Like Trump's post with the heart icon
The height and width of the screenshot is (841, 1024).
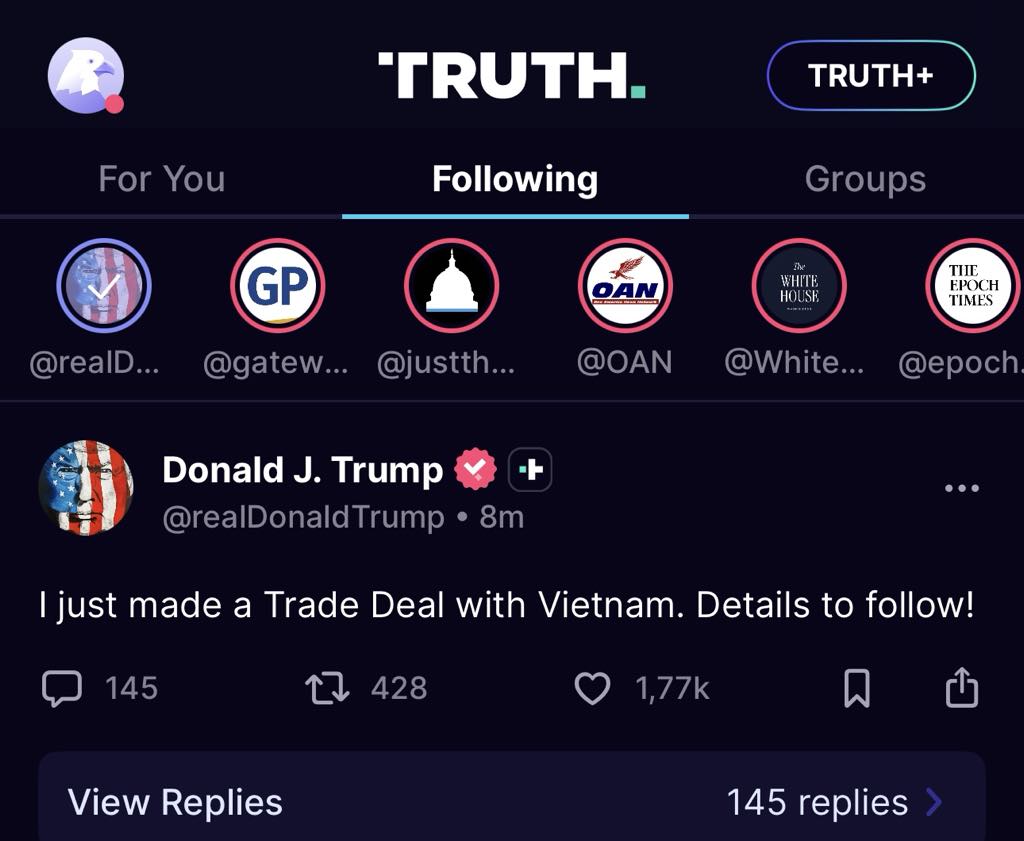(x=592, y=688)
